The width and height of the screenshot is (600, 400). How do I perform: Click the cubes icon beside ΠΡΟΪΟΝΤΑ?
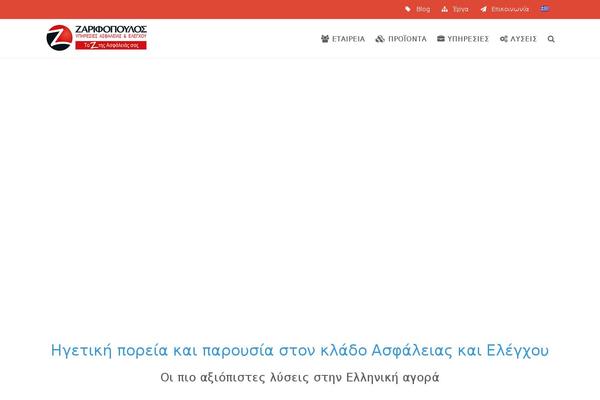[380, 39]
